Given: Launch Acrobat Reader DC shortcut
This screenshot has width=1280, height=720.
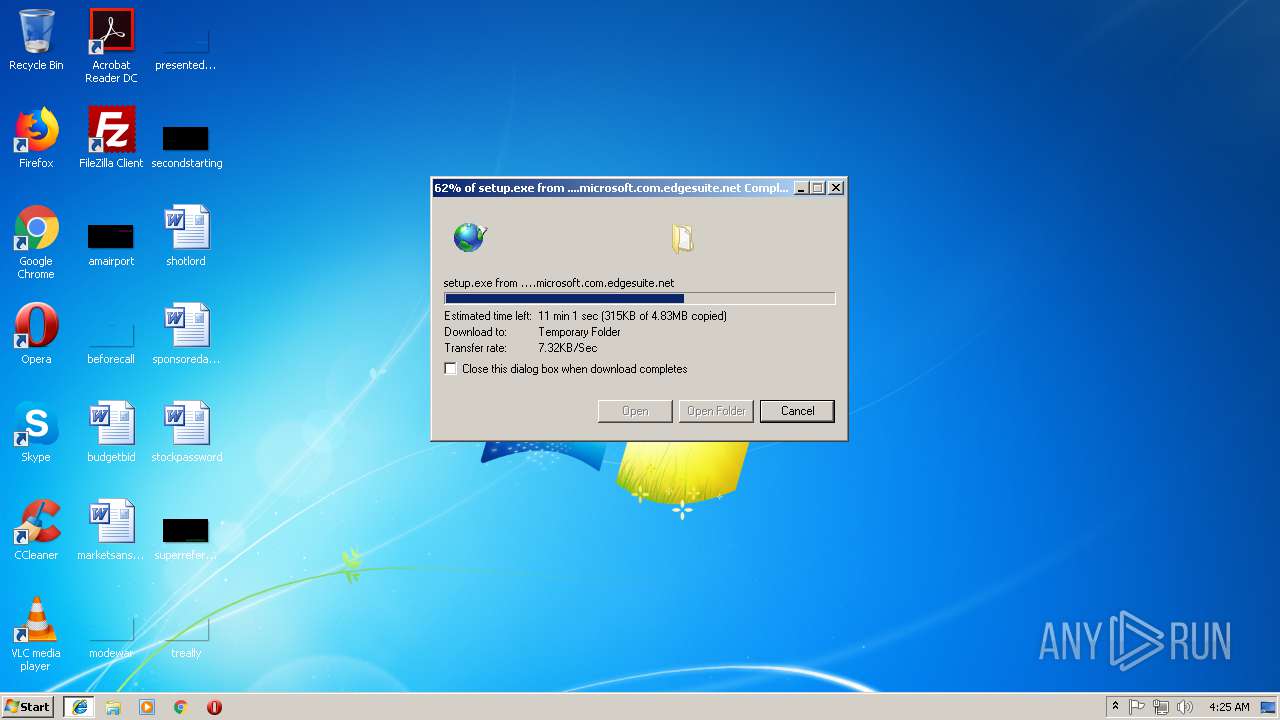Looking at the screenshot, I should 111,46.
